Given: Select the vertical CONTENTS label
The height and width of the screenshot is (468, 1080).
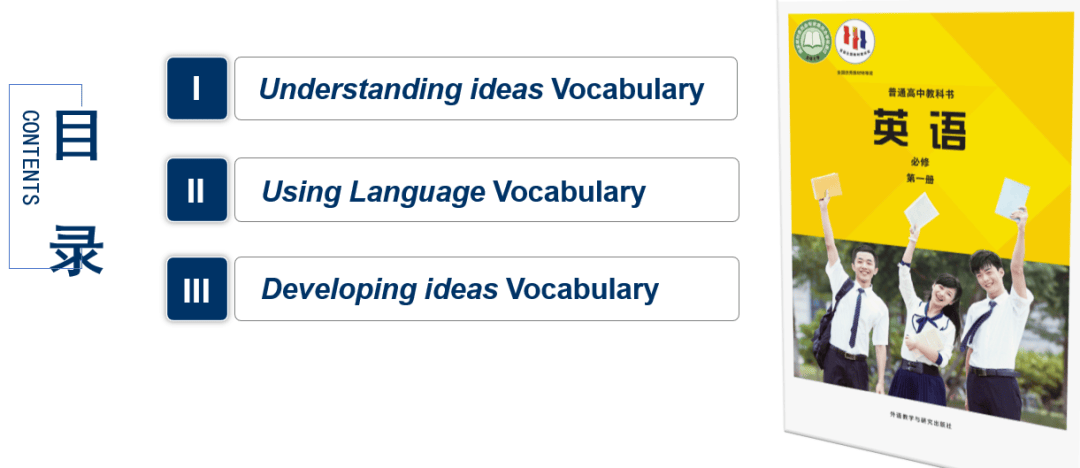Looking at the screenshot, I should tap(31, 157).
